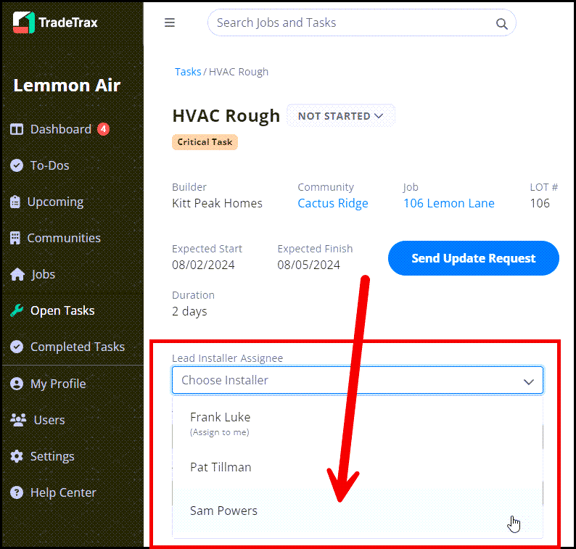Open the NOT STARTED status dropdown
The height and width of the screenshot is (549, 576).
pos(341,116)
